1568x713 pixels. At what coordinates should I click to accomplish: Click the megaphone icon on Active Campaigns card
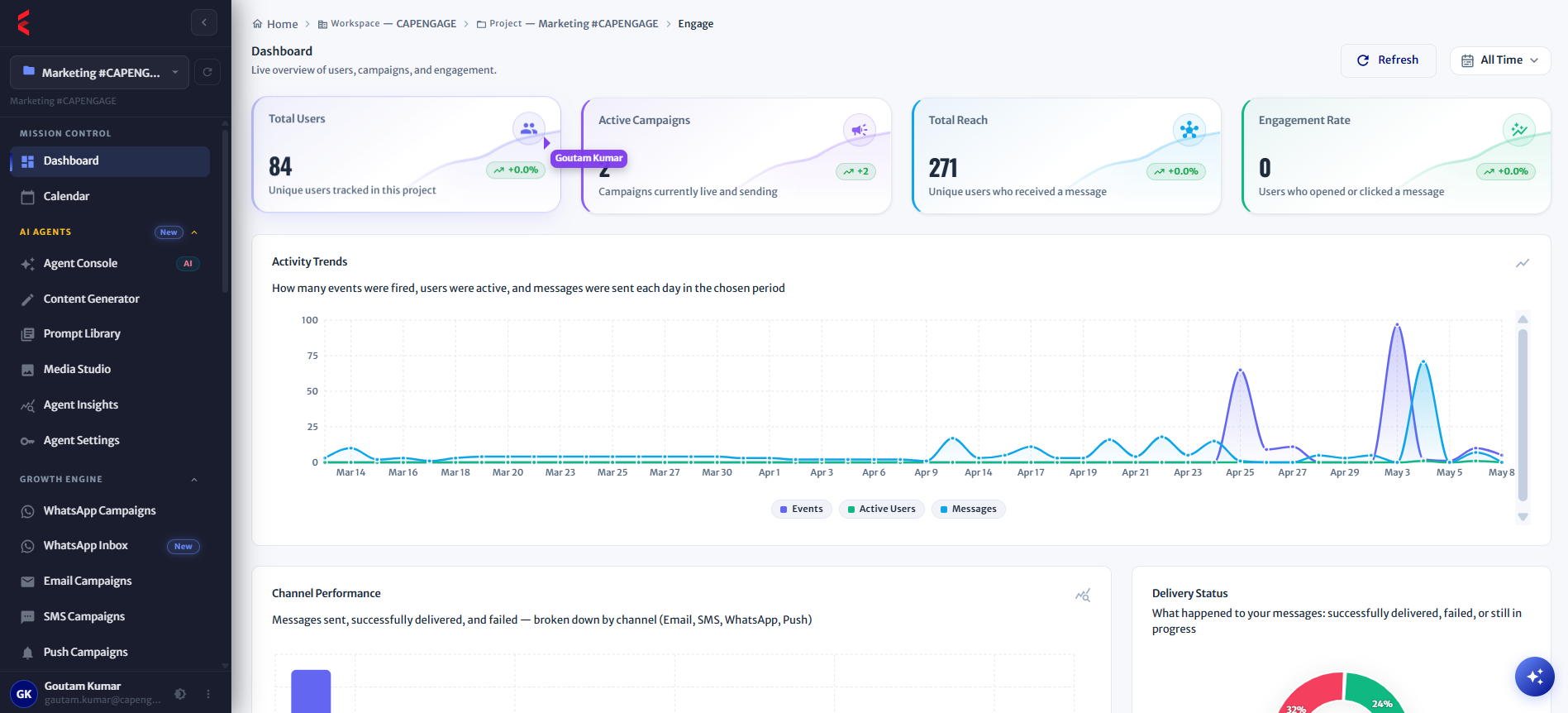click(860, 130)
